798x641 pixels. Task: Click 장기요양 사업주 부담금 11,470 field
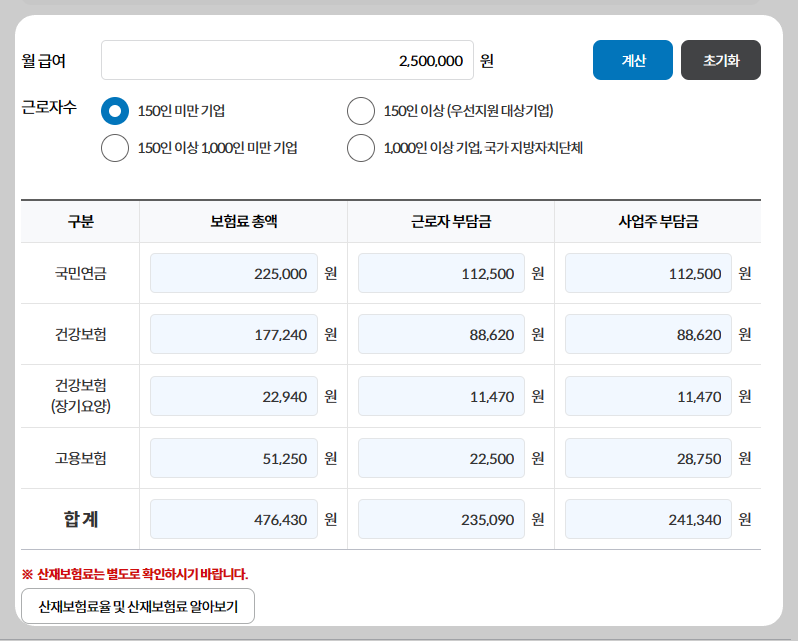(648, 396)
